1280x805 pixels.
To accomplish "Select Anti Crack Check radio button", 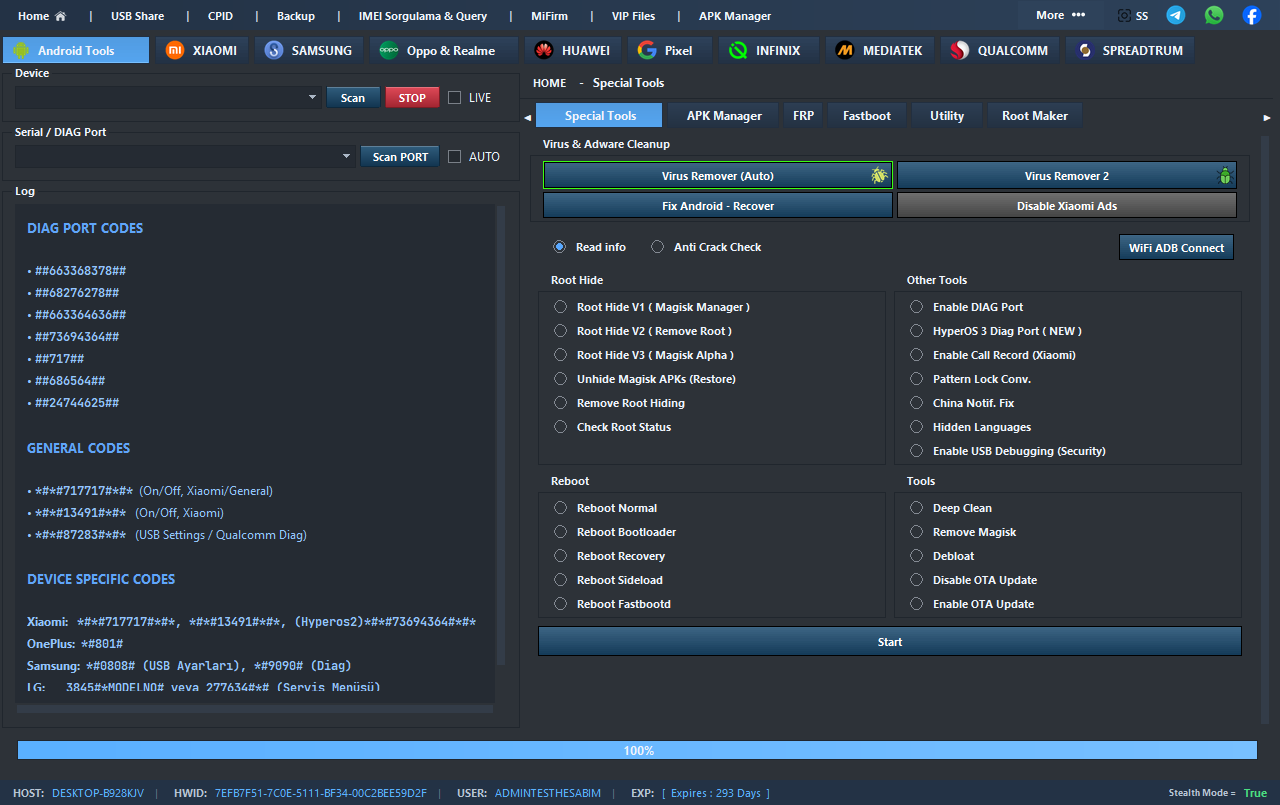I will point(657,247).
